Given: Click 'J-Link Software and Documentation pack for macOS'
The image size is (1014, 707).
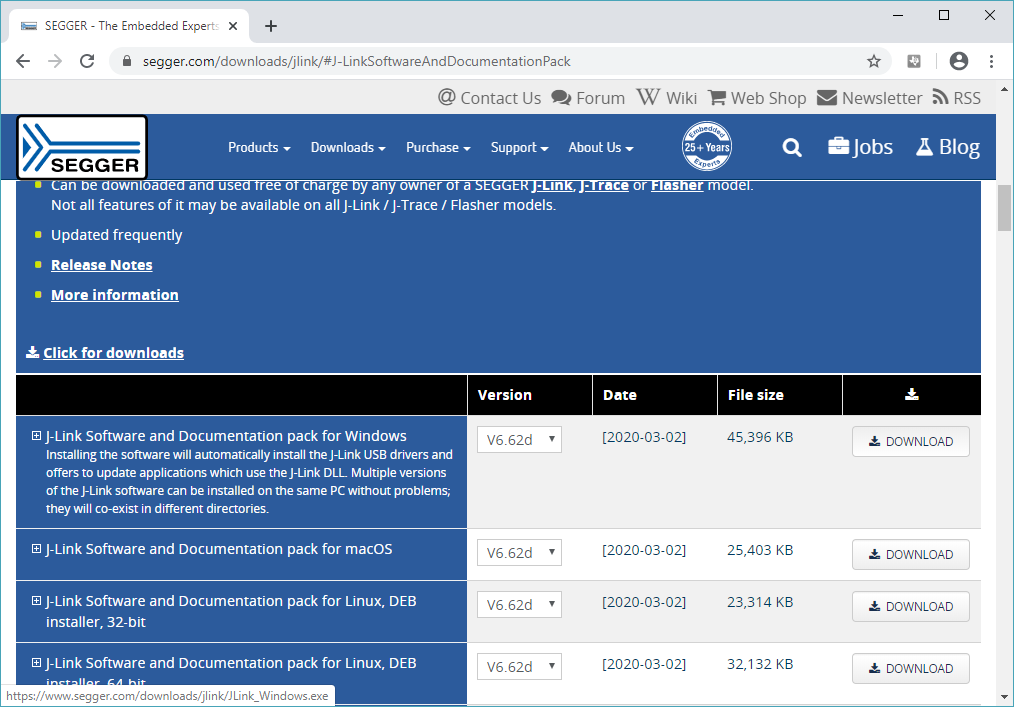Looking at the screenshot, I should pyautogui.click(x=219, y=549).
